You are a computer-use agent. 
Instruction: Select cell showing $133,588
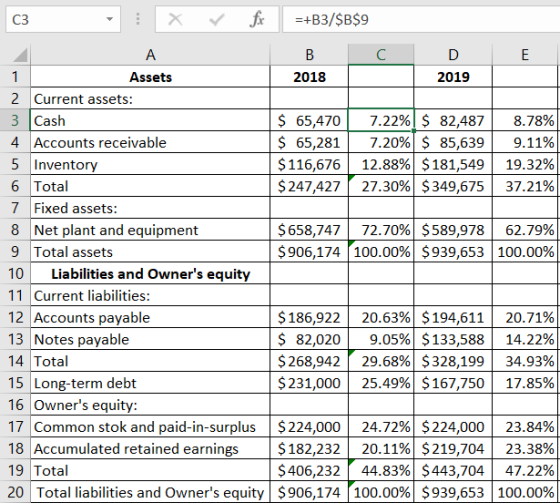(453, 339)
